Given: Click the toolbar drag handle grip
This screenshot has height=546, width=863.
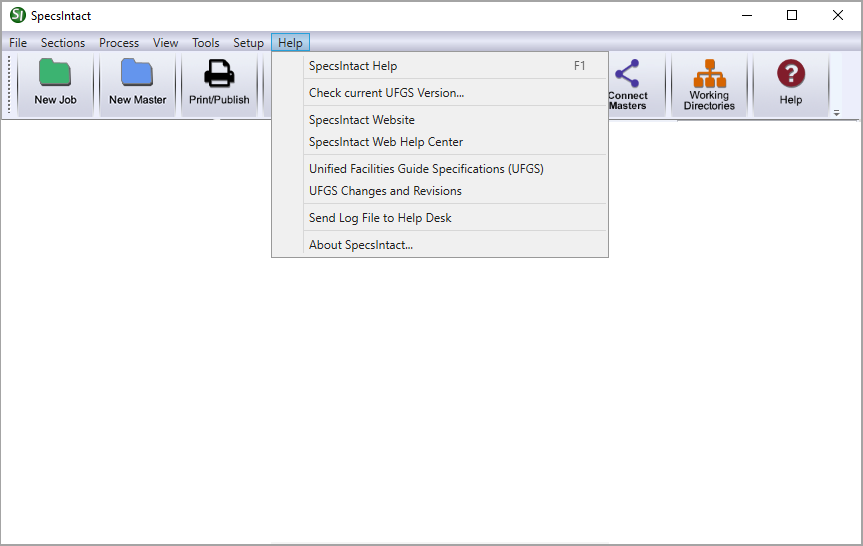Looking at the screenshot, I should (x=9, y=84).
